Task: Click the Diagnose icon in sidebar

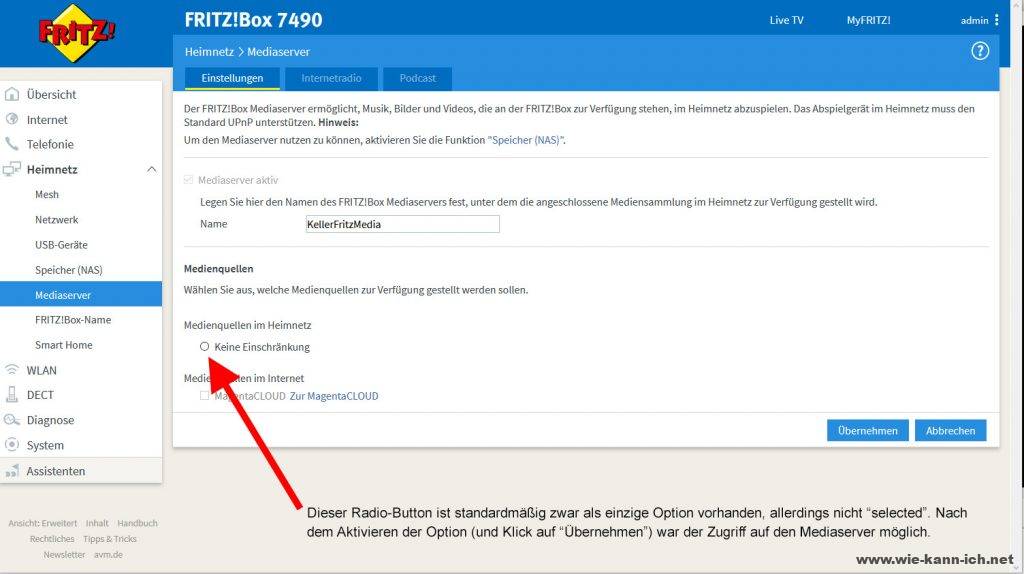Action: point(12,420)
